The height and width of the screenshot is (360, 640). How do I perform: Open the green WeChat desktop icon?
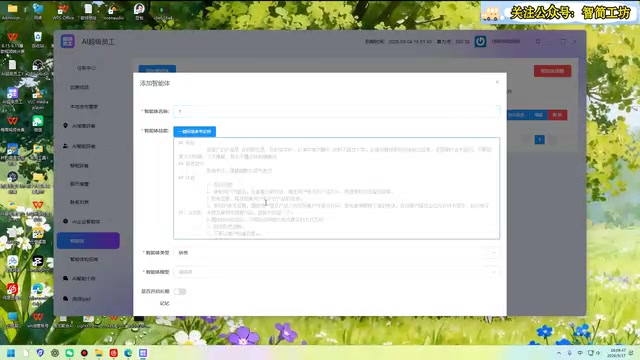38,123
